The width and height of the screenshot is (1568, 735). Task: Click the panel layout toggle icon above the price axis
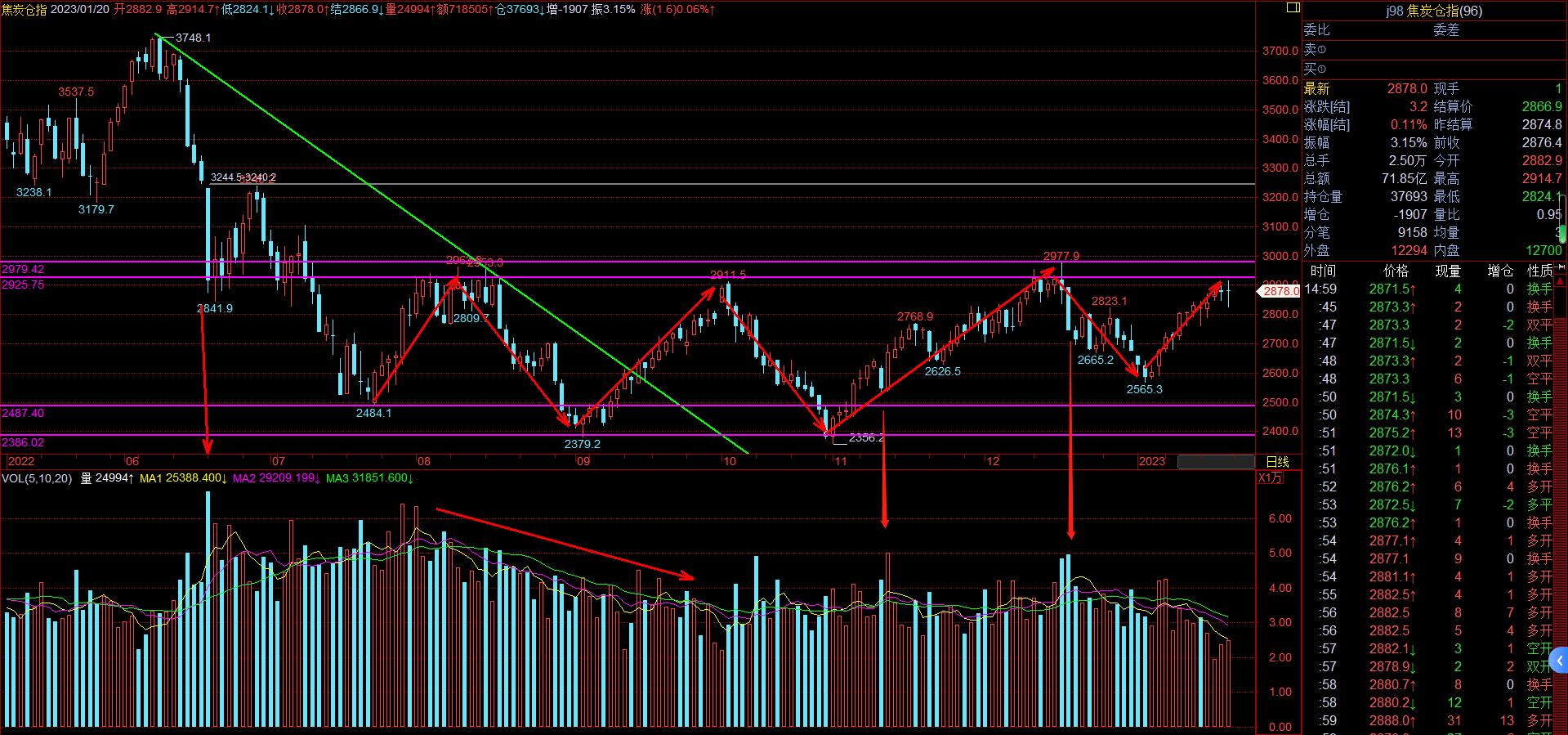coord(1293,8)
